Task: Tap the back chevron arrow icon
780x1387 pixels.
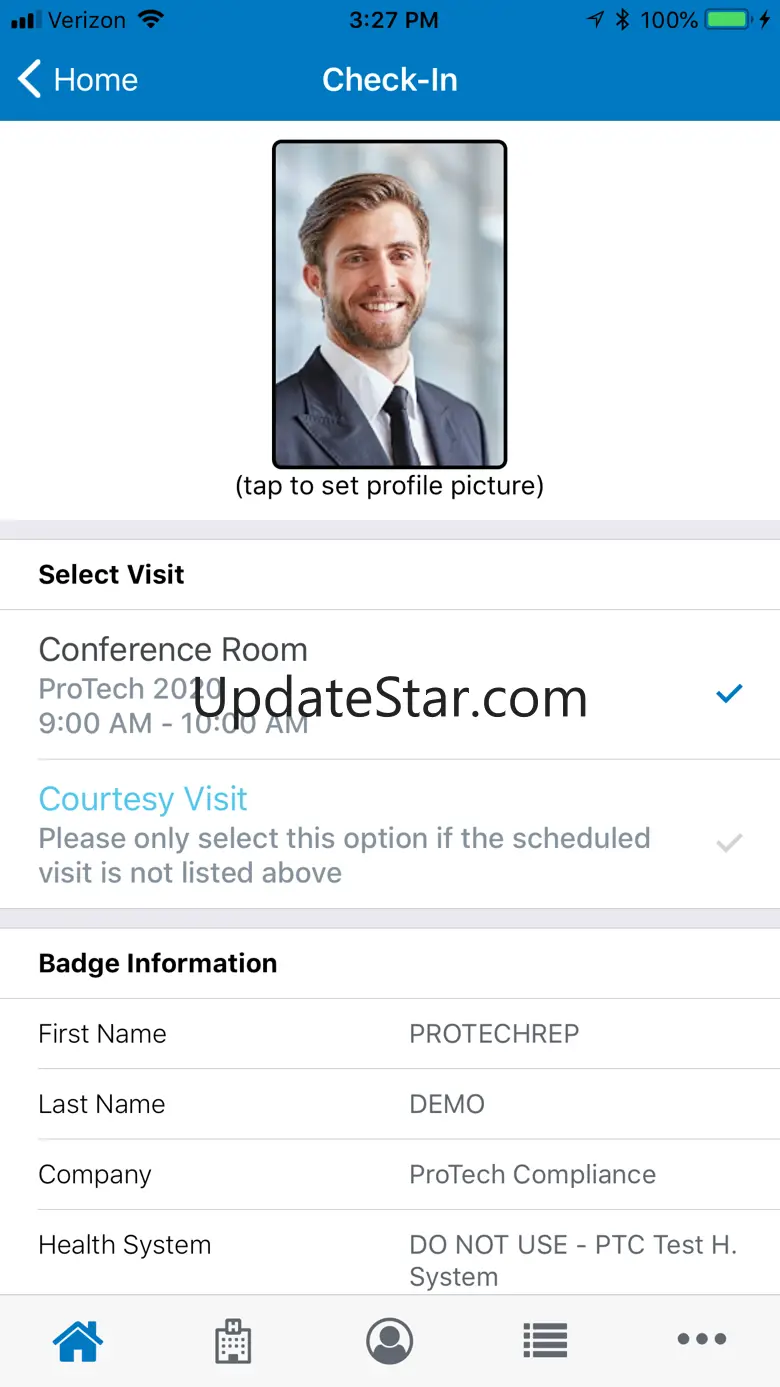Action: point(30,80)
